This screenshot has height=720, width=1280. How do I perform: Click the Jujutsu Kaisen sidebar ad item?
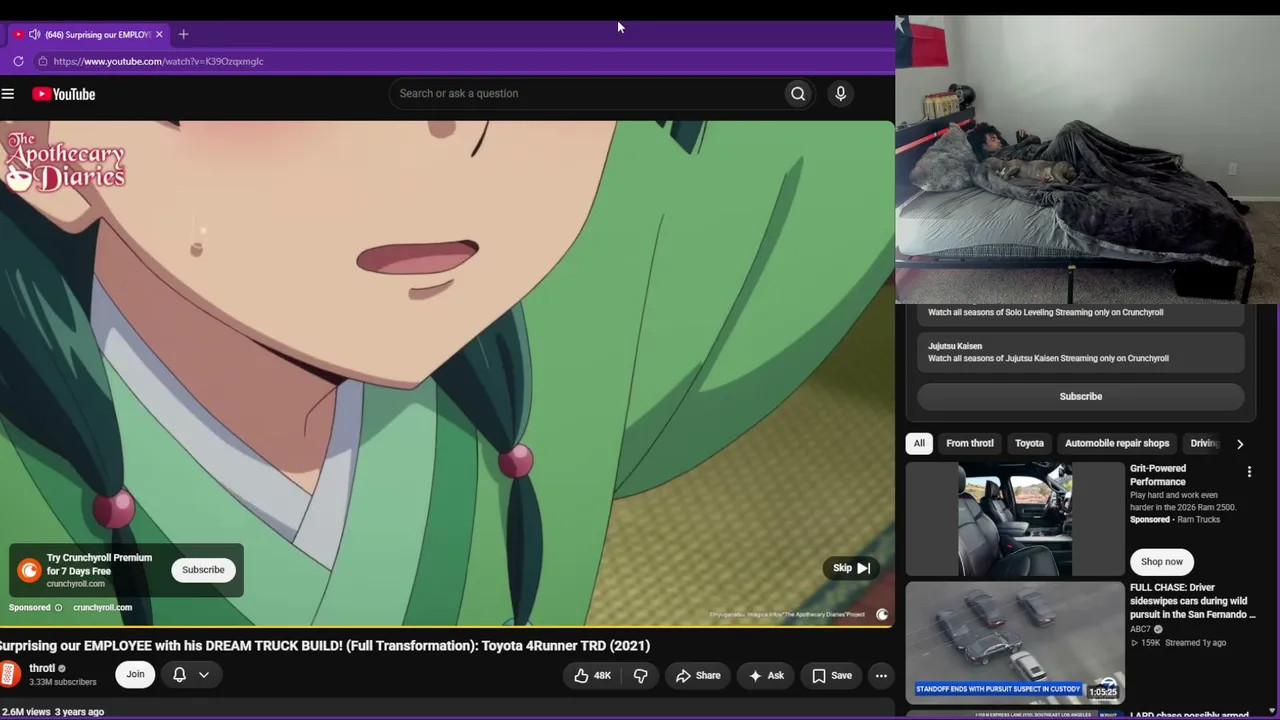click(1081, 352)
